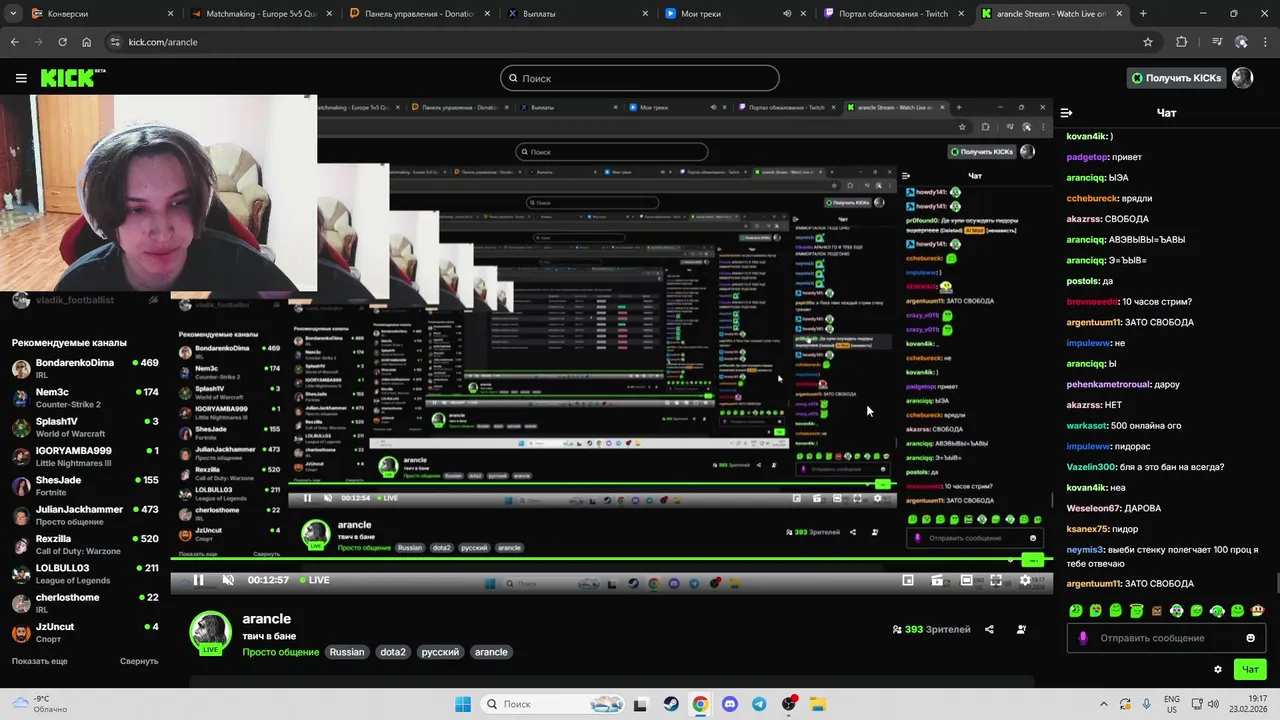Open JulianJackhammer recommended channel

click(x=85, y=515)
